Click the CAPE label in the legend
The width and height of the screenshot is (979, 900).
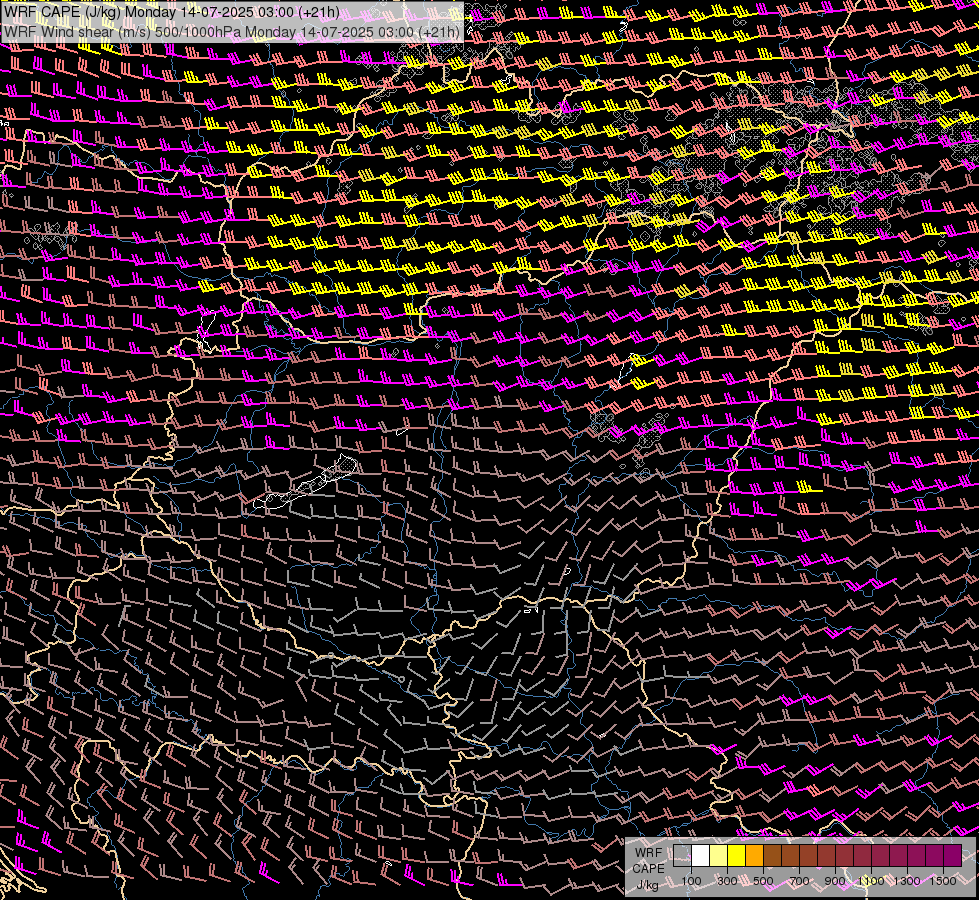(649, 869)
